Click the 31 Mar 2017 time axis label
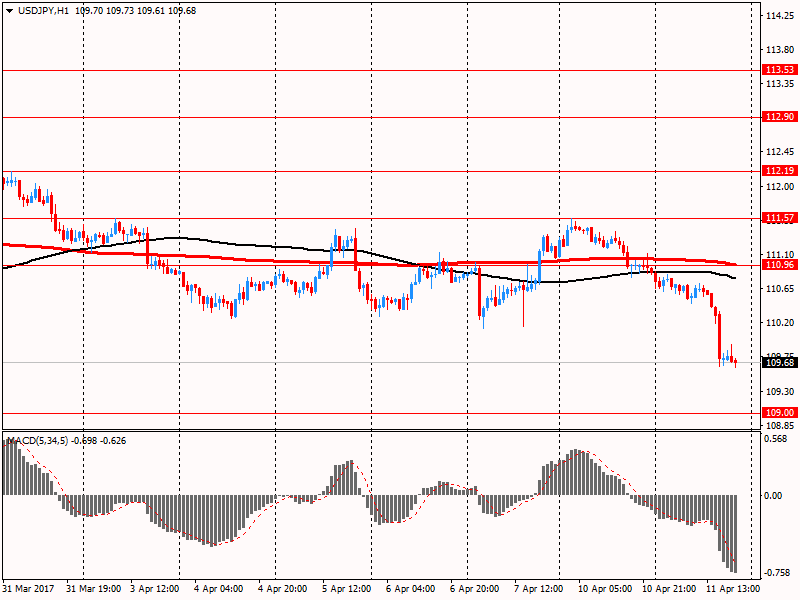The image size is (800, 600). 28,588
